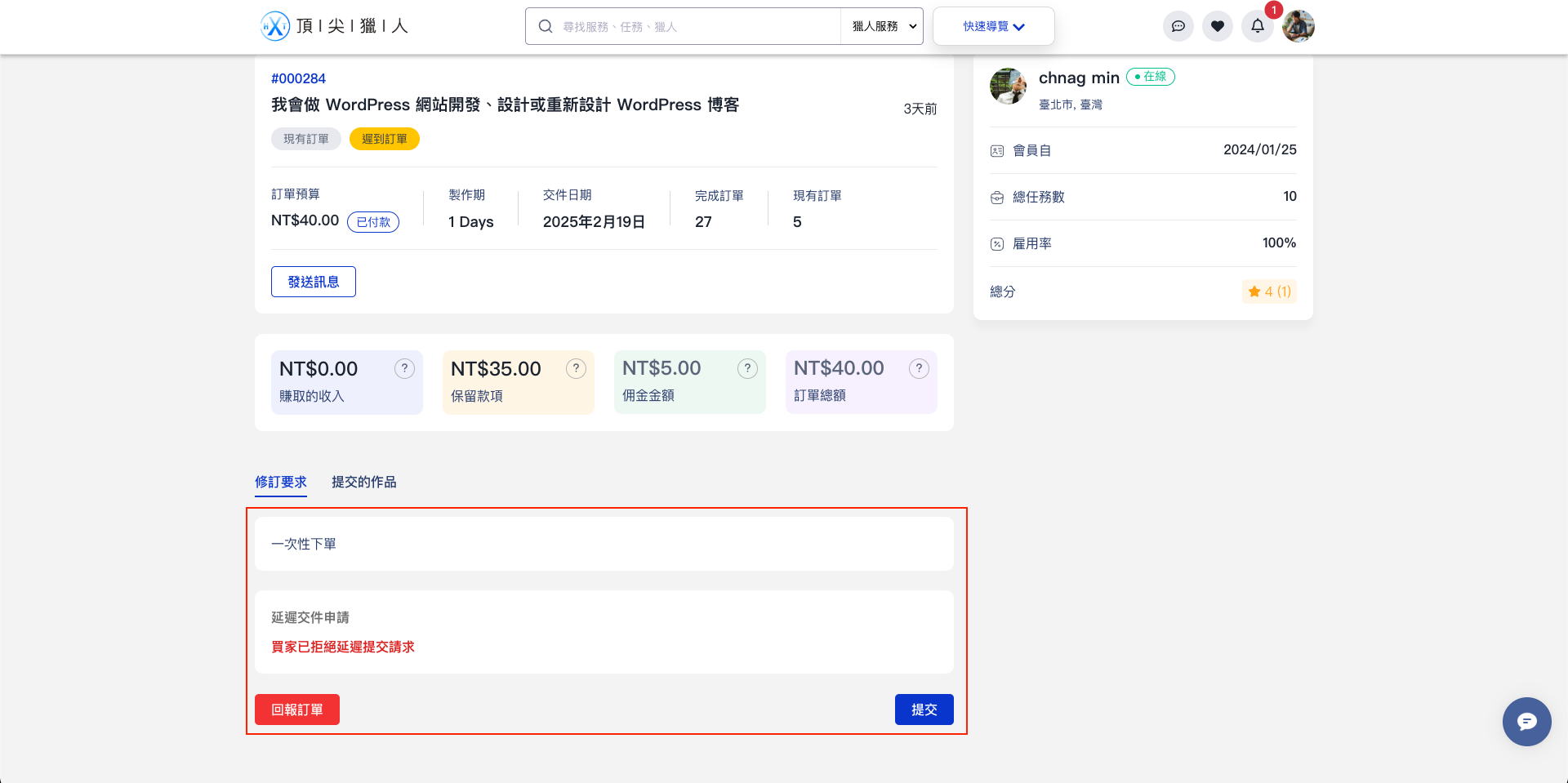Expand the 快速導覽 navigation dropdown
This screenshot has height=783, width=1568.
[x=993, y=25]
